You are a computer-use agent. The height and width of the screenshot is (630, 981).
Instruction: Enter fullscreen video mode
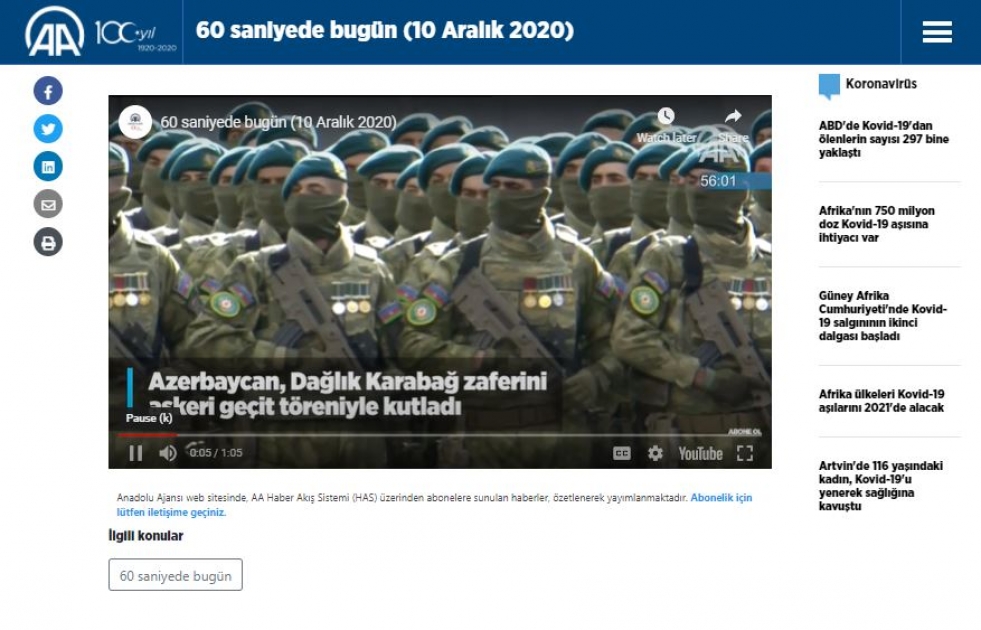(745, 453)
